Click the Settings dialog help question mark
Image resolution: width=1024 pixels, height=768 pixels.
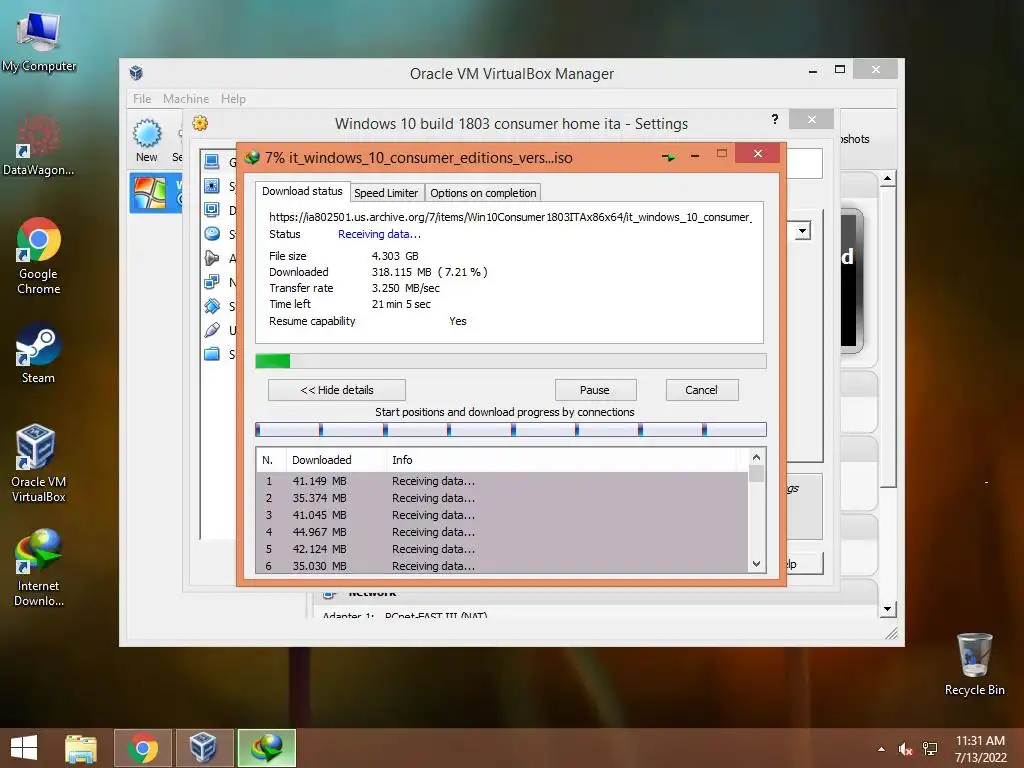775,119
